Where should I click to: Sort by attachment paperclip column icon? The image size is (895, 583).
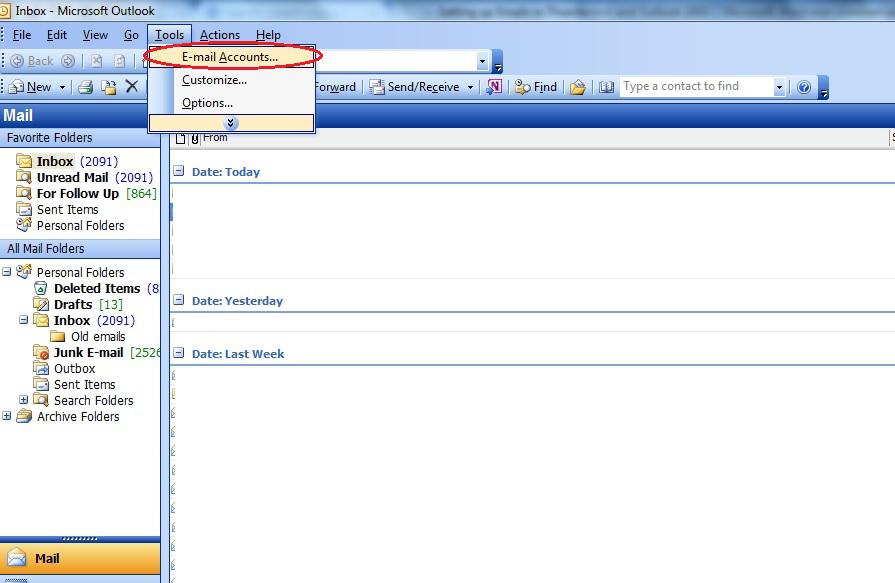(195, 138)
